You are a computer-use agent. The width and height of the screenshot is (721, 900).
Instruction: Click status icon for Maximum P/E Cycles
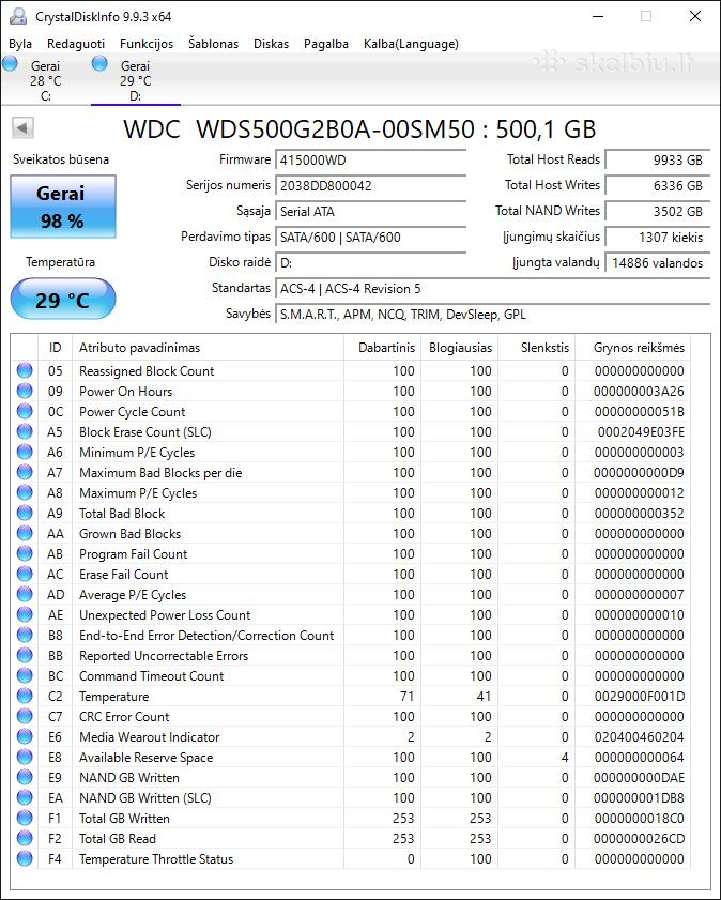tap(25, 493)
